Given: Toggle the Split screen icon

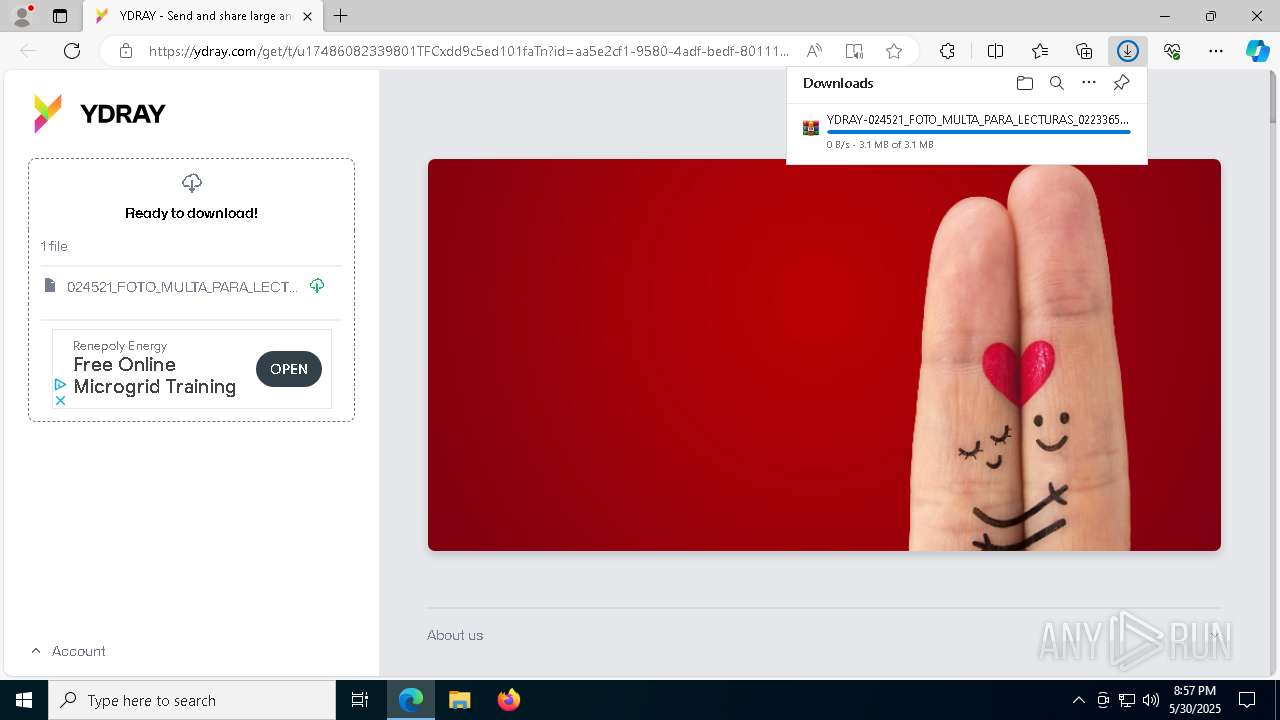Looking at the screenshot, I should [x=995, y=51].
